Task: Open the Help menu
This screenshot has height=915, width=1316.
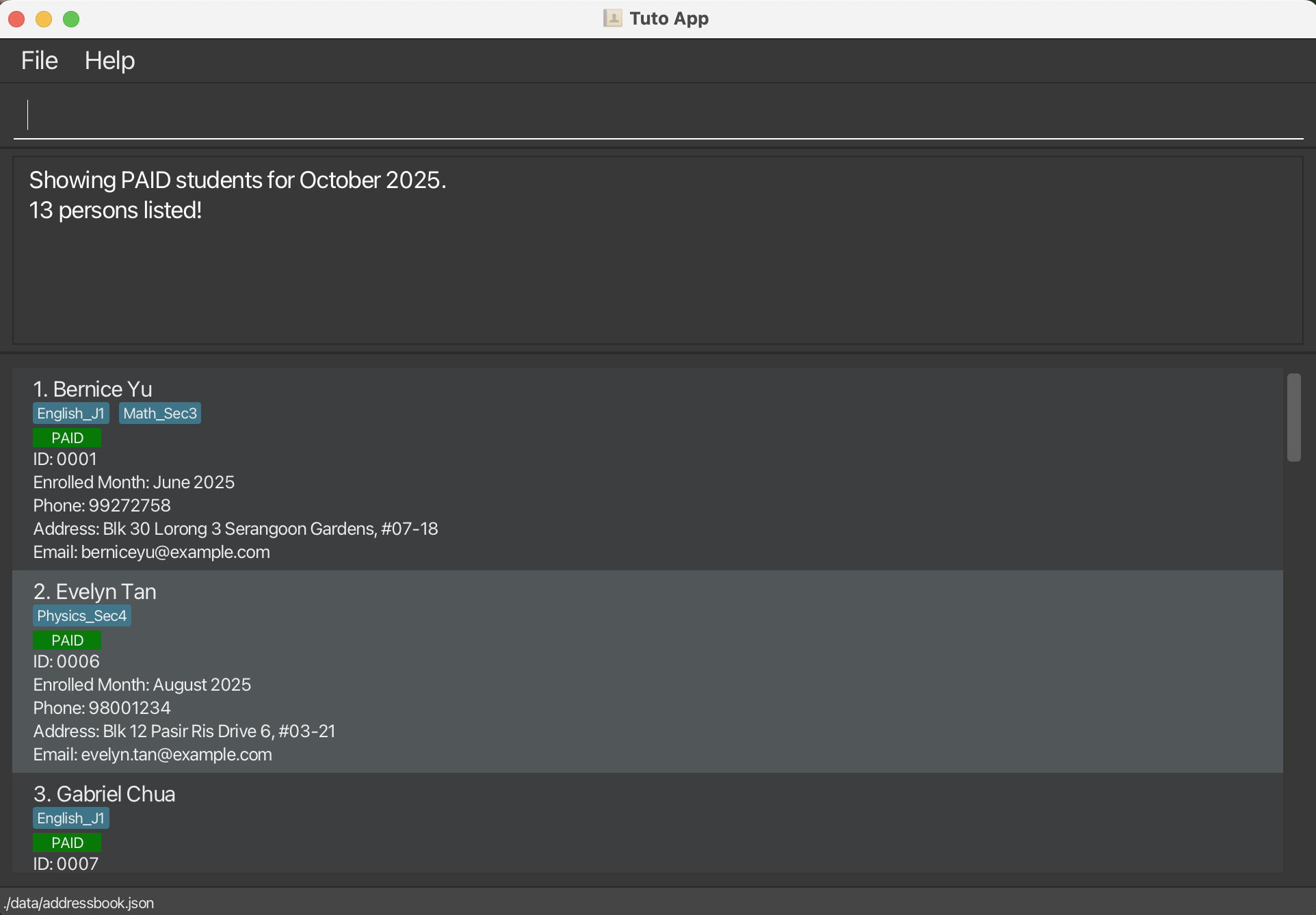Action: [109, 61]
